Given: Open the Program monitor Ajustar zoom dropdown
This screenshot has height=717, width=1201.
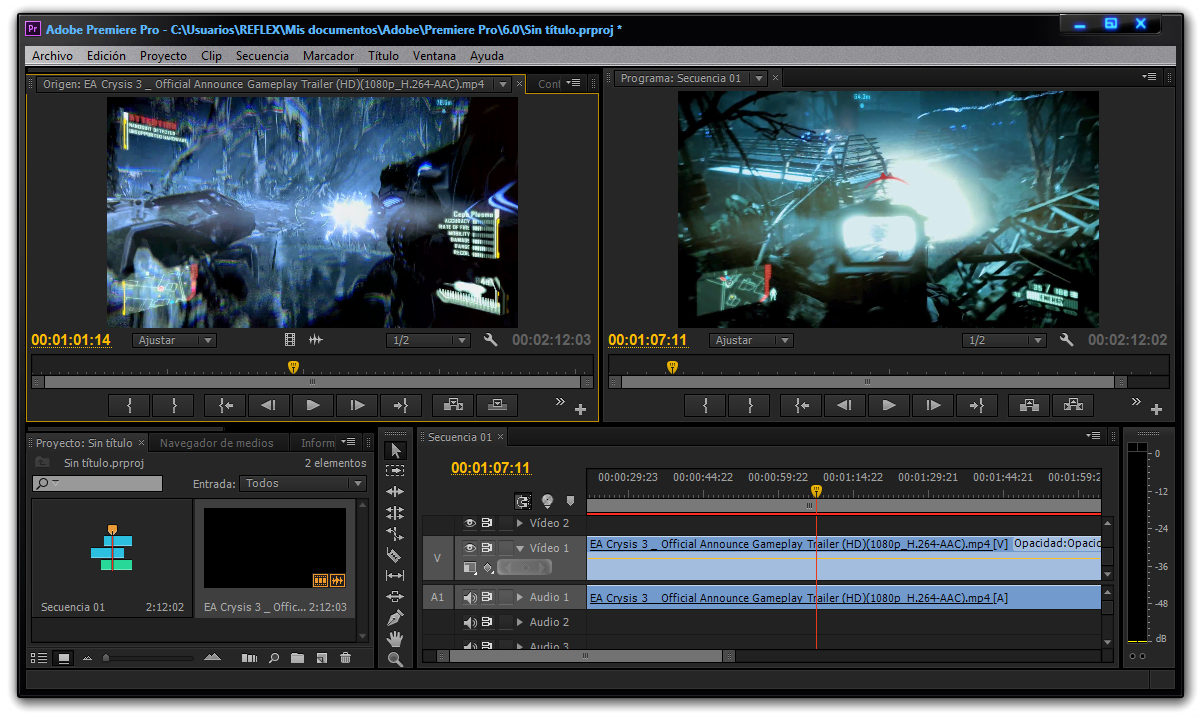Looking at the screenshot, I should 751,340.
